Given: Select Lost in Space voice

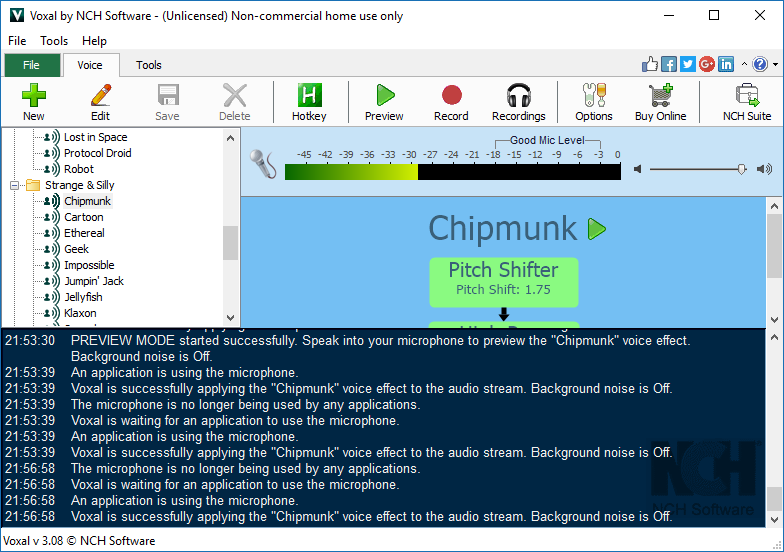Looking at the screenshot, I should 96,137.
